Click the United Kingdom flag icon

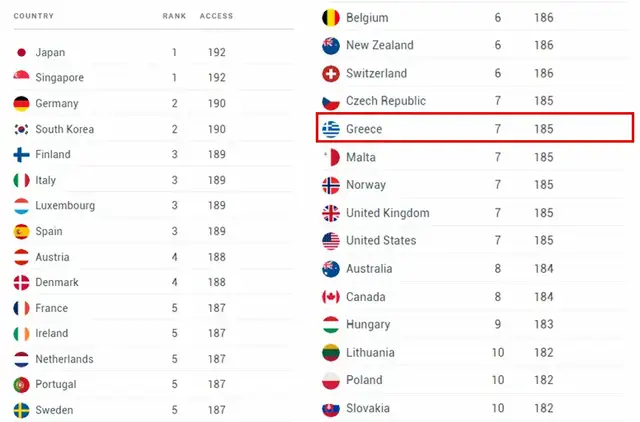pyautogui.click(x=331, y=213)
